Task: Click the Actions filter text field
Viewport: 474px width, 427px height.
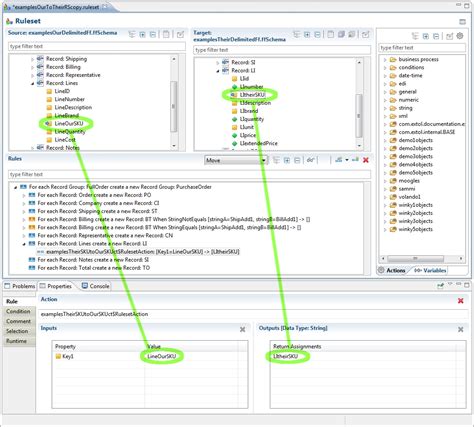Action: (422, 48)
